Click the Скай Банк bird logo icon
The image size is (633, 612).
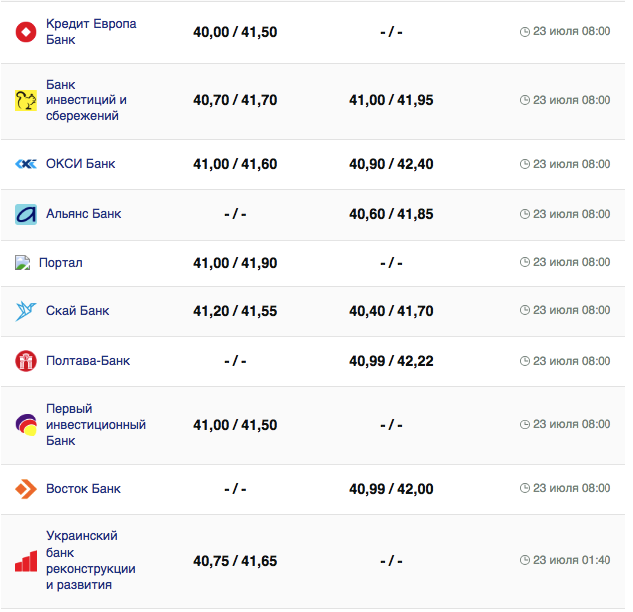(x=26, y=311)
